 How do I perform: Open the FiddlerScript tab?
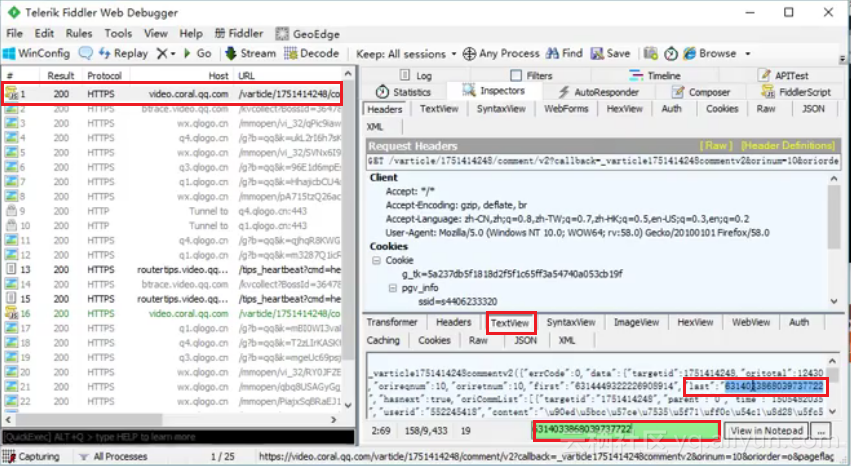pos(796,92)
